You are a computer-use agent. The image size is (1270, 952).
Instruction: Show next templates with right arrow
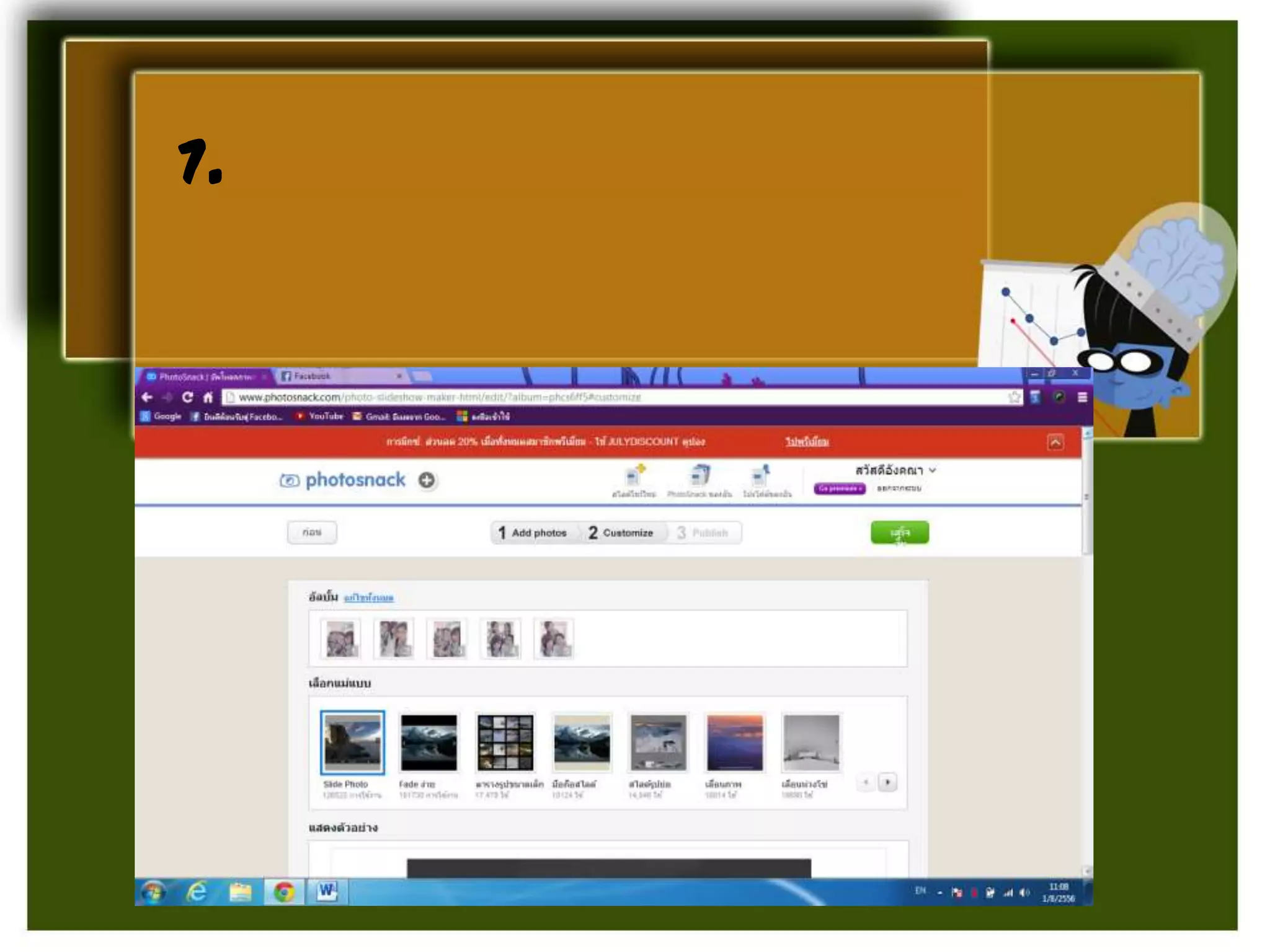pos(887,782)
